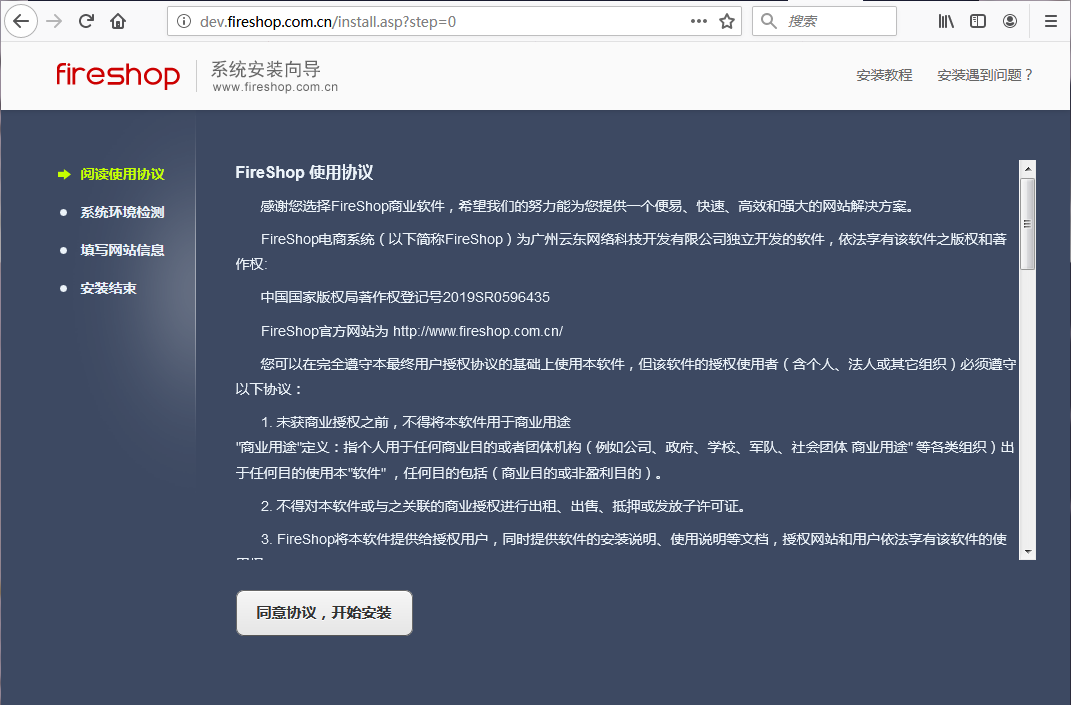
Task: Open the Firefox account icon
Action: [1010, 21]
